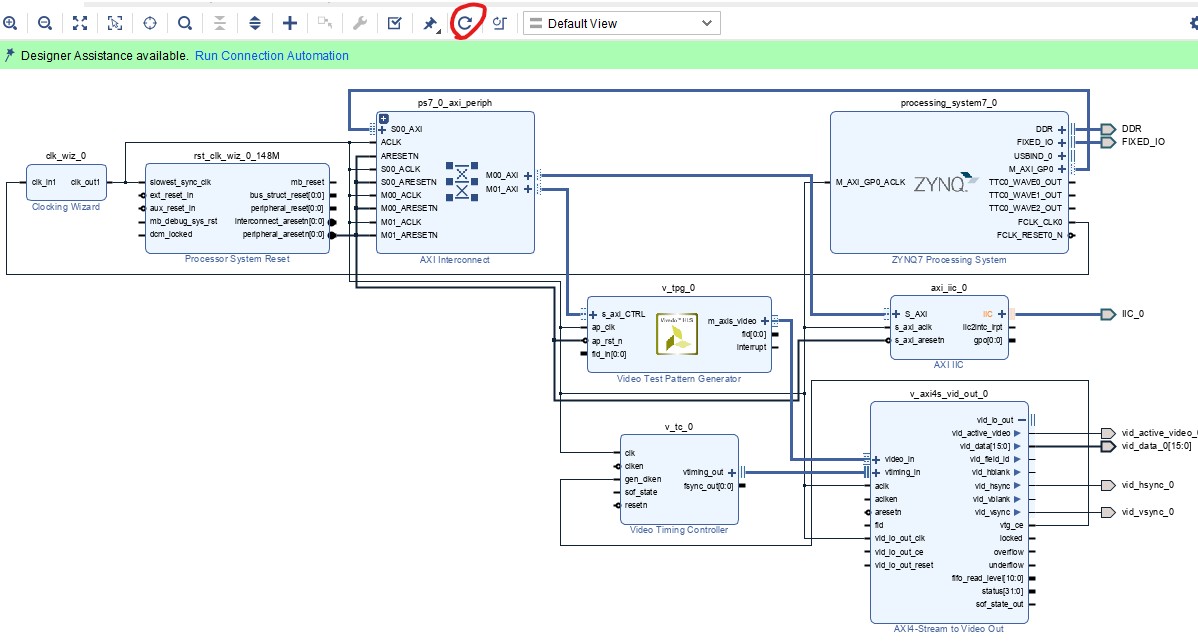
Task: Click the Regenerate Layout circular arrow icon
Action: (x=465, y=22)
